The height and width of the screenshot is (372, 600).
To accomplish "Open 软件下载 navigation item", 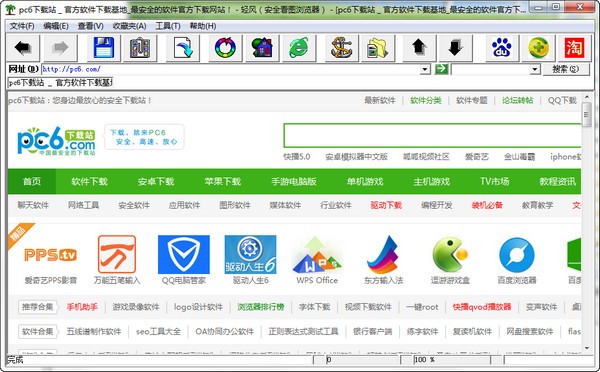I will (90, 181).
